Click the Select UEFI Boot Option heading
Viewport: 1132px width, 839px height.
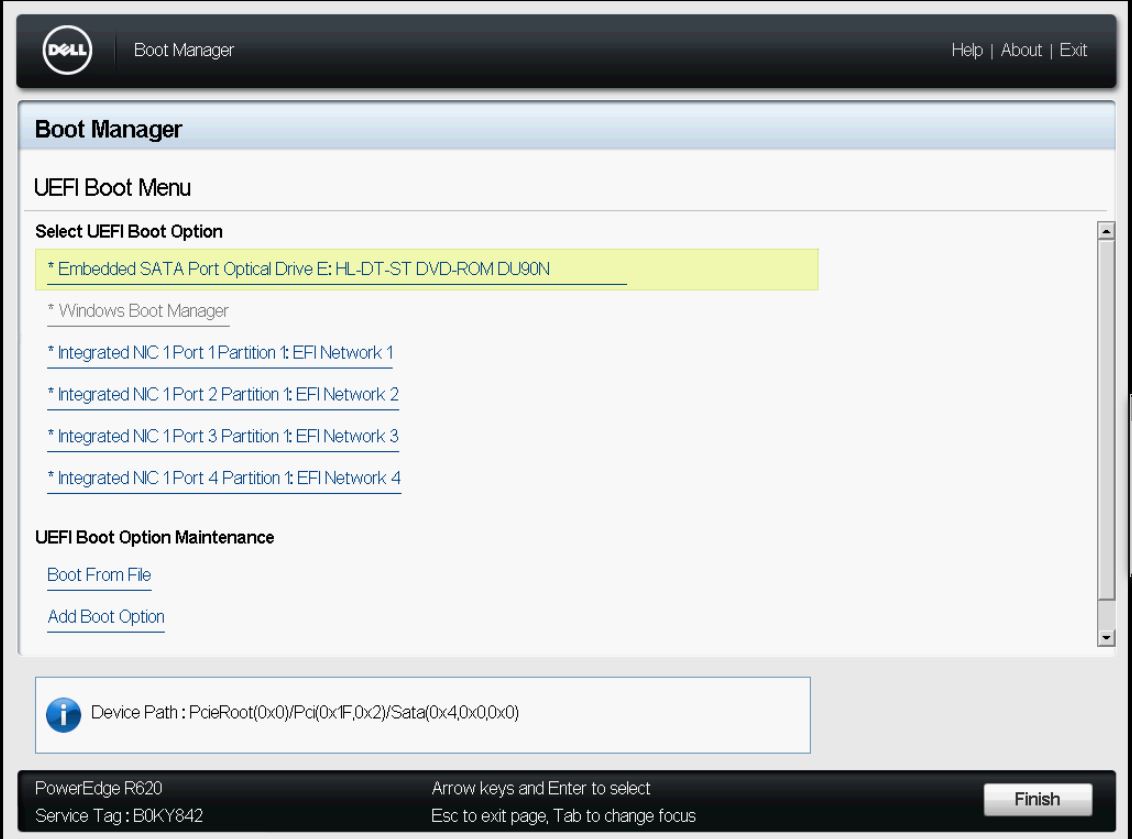pyautogui.click(x=129, y=232)
